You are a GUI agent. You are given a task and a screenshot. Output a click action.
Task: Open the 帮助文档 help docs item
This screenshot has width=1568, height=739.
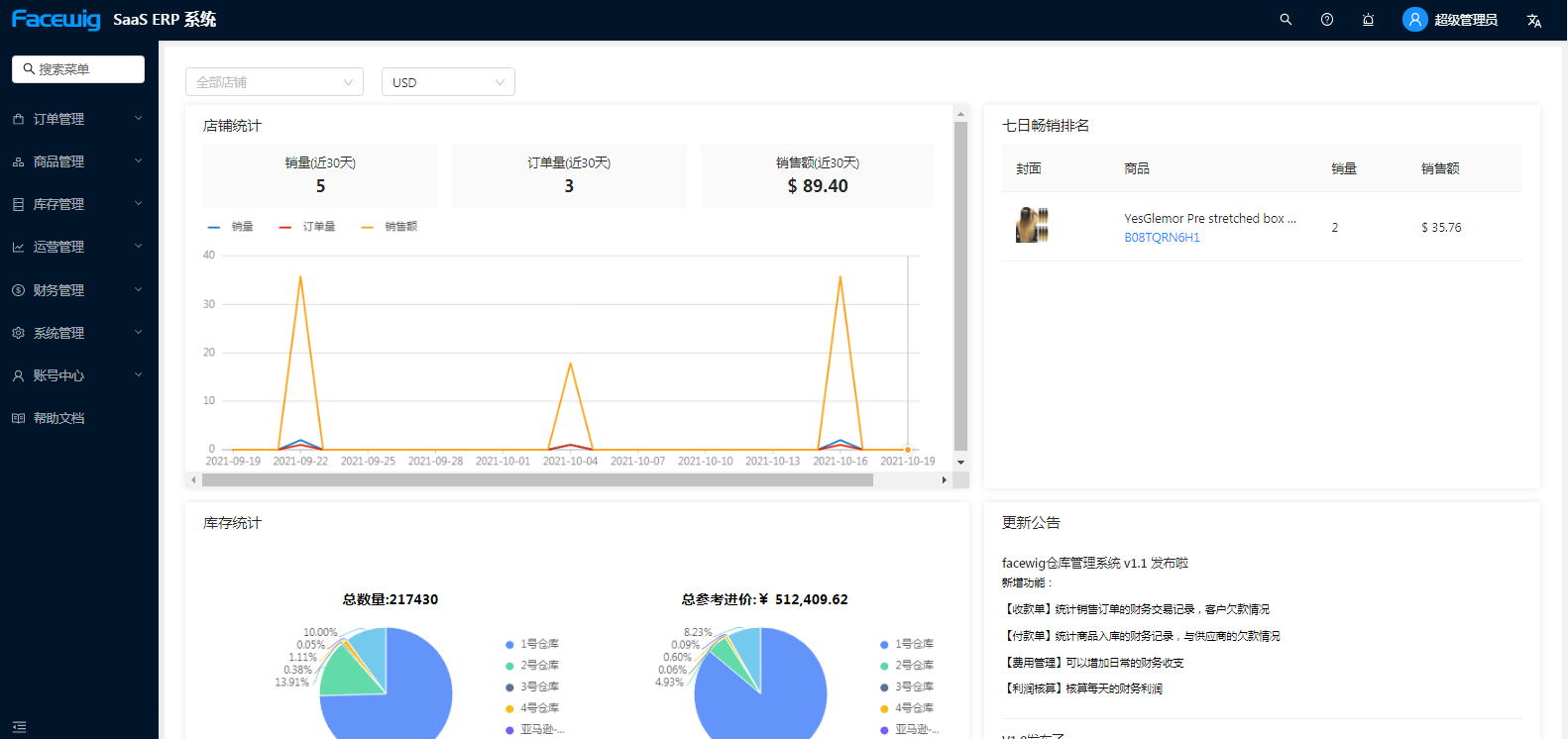coord(59,418)
